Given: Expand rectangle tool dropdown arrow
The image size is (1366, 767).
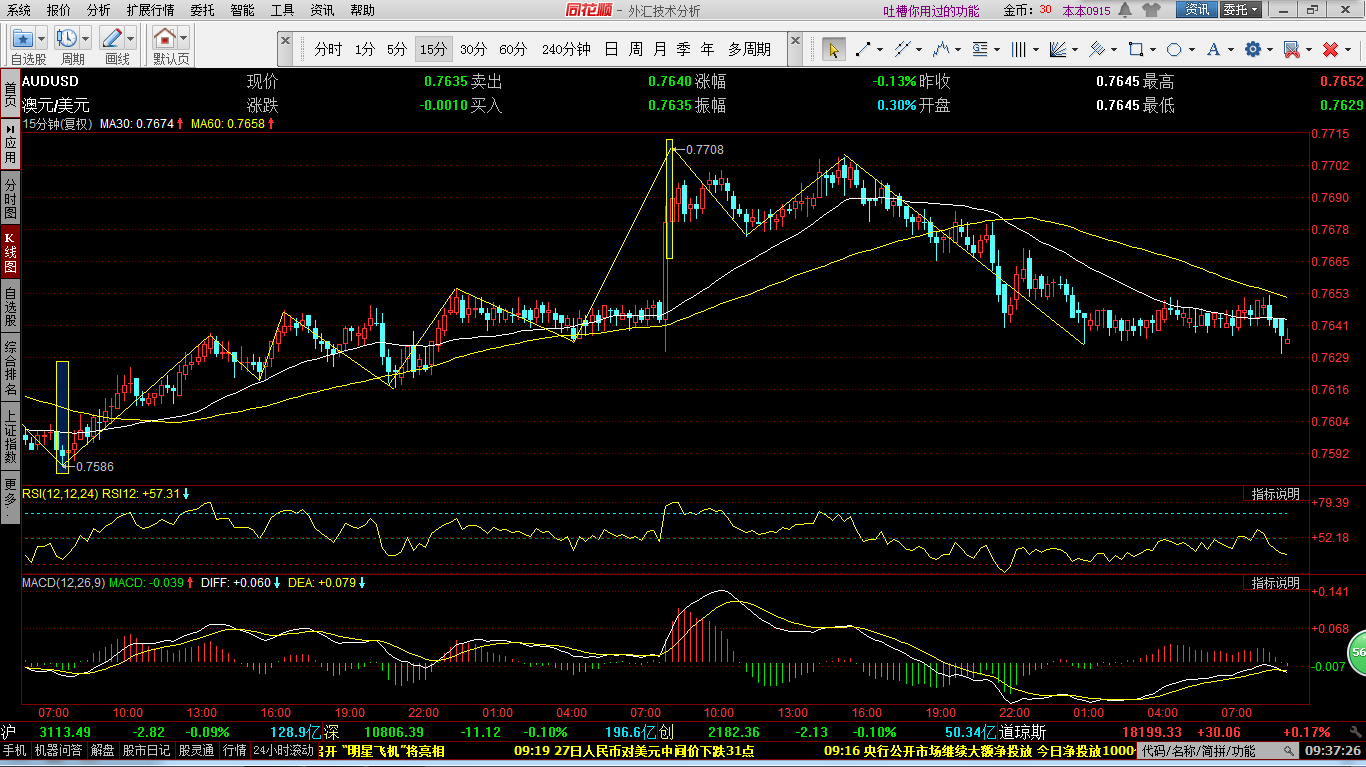Looking at the screenshot, I should 1152,49.
